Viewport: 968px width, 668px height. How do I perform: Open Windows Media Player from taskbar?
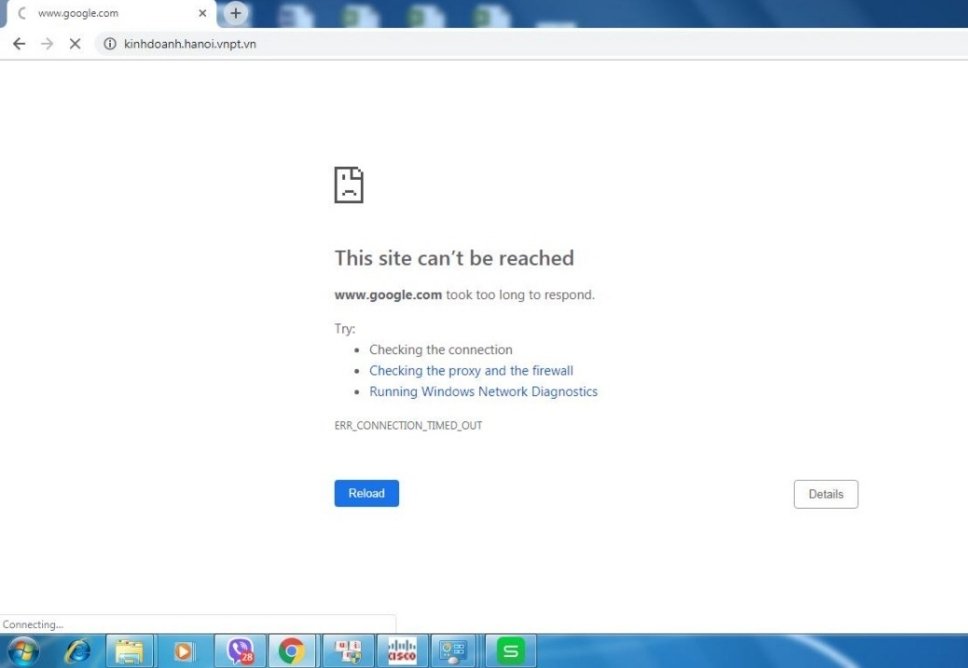pyautogui.click(x=184, y=651)
